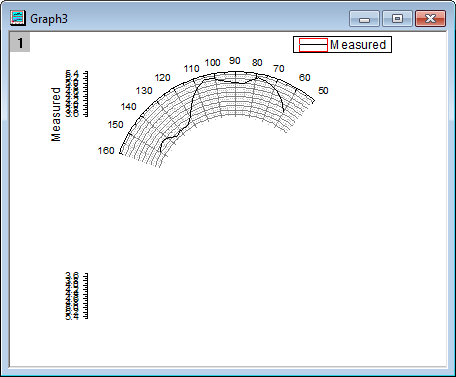Close the Graph3 window

pyautogui.click(x=430, y=18)
